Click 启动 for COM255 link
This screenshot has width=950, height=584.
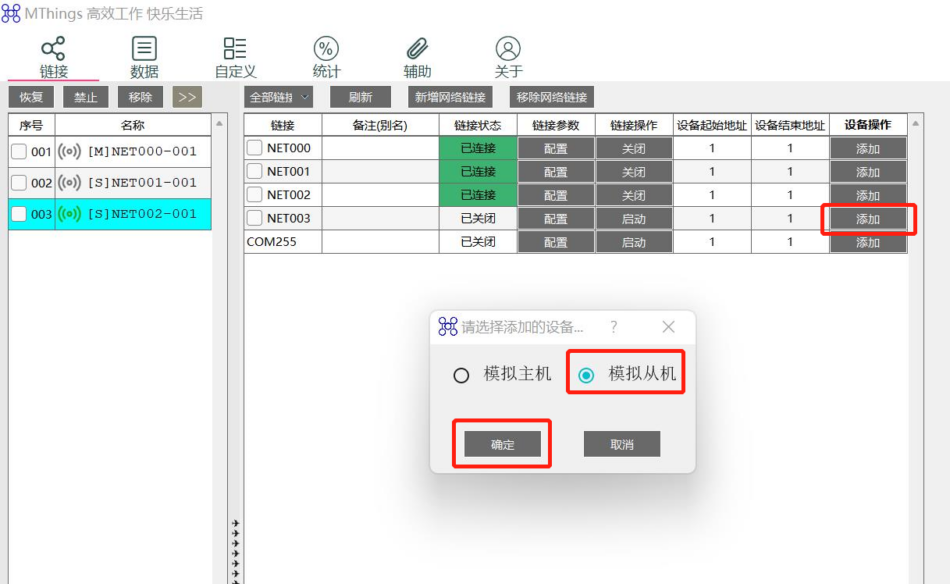634,242
